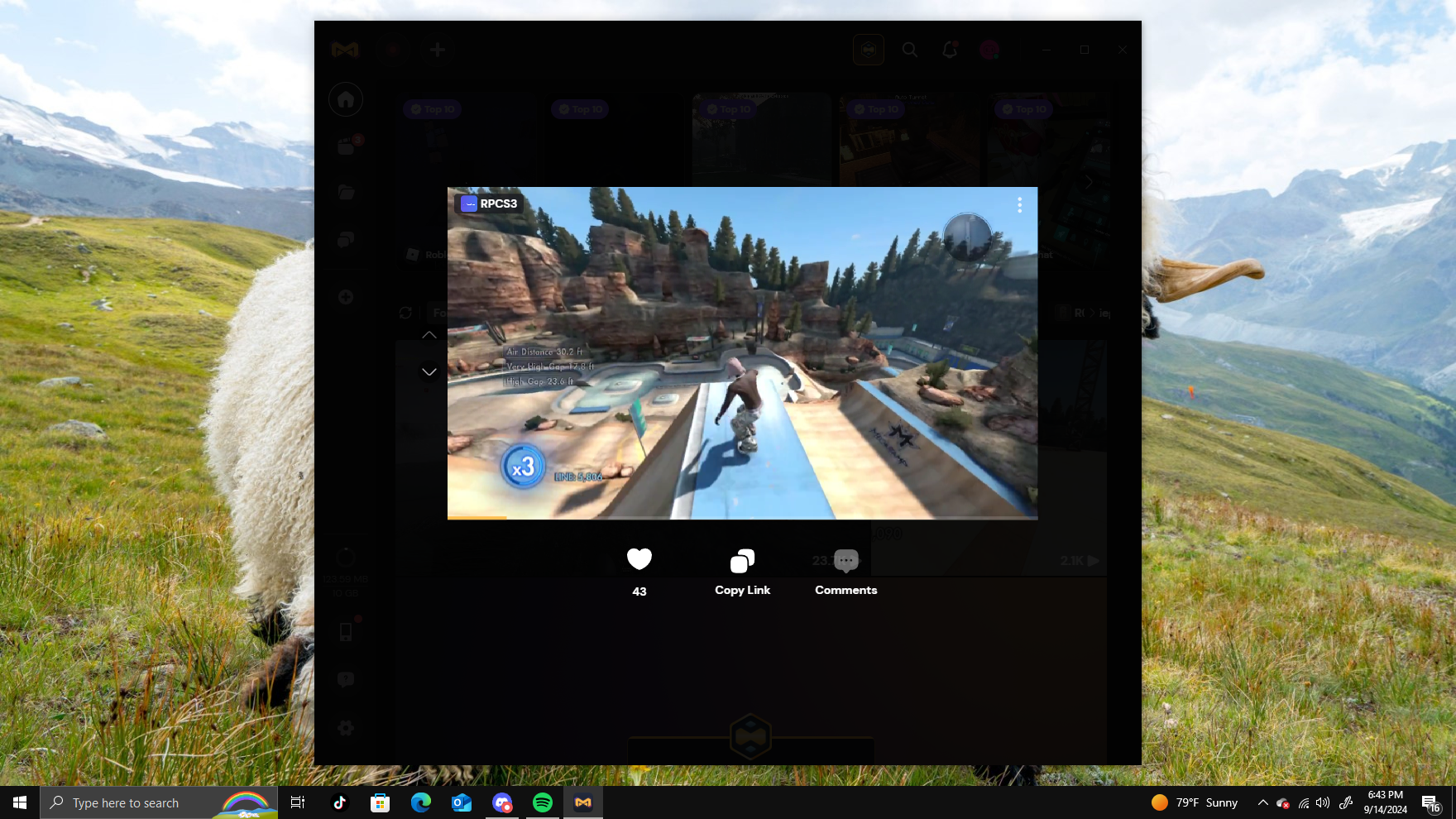1456x819 pixels.
Task: Seek using the video progress bar
Action: 742,518
